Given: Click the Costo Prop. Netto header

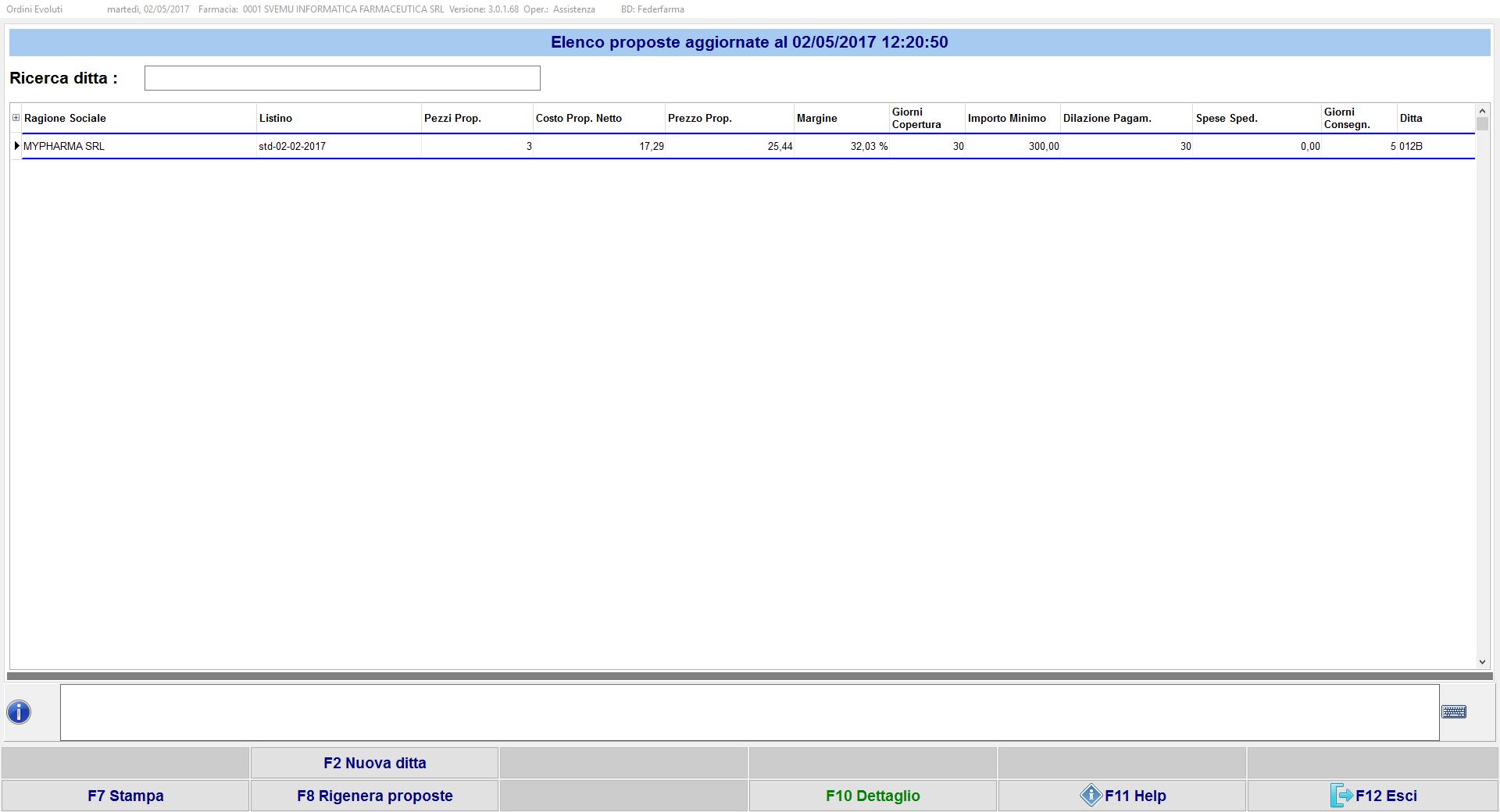Looking at the screenshot, I should [578, 119].
